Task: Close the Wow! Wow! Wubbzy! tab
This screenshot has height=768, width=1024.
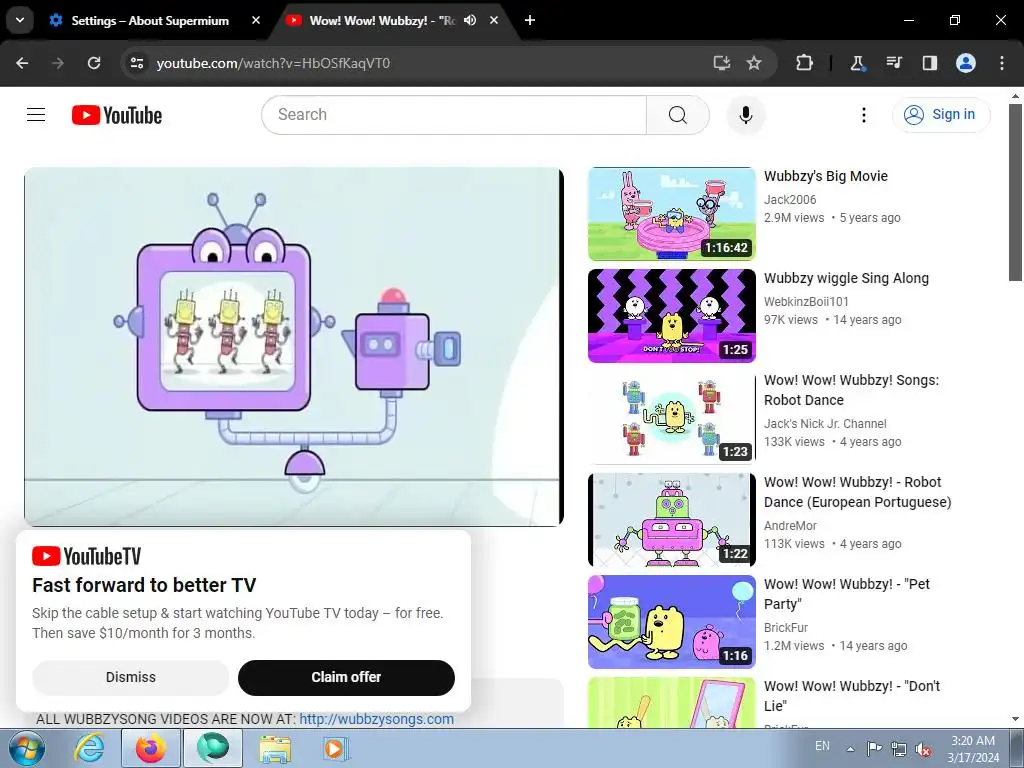Action: [x=494, y=21]
